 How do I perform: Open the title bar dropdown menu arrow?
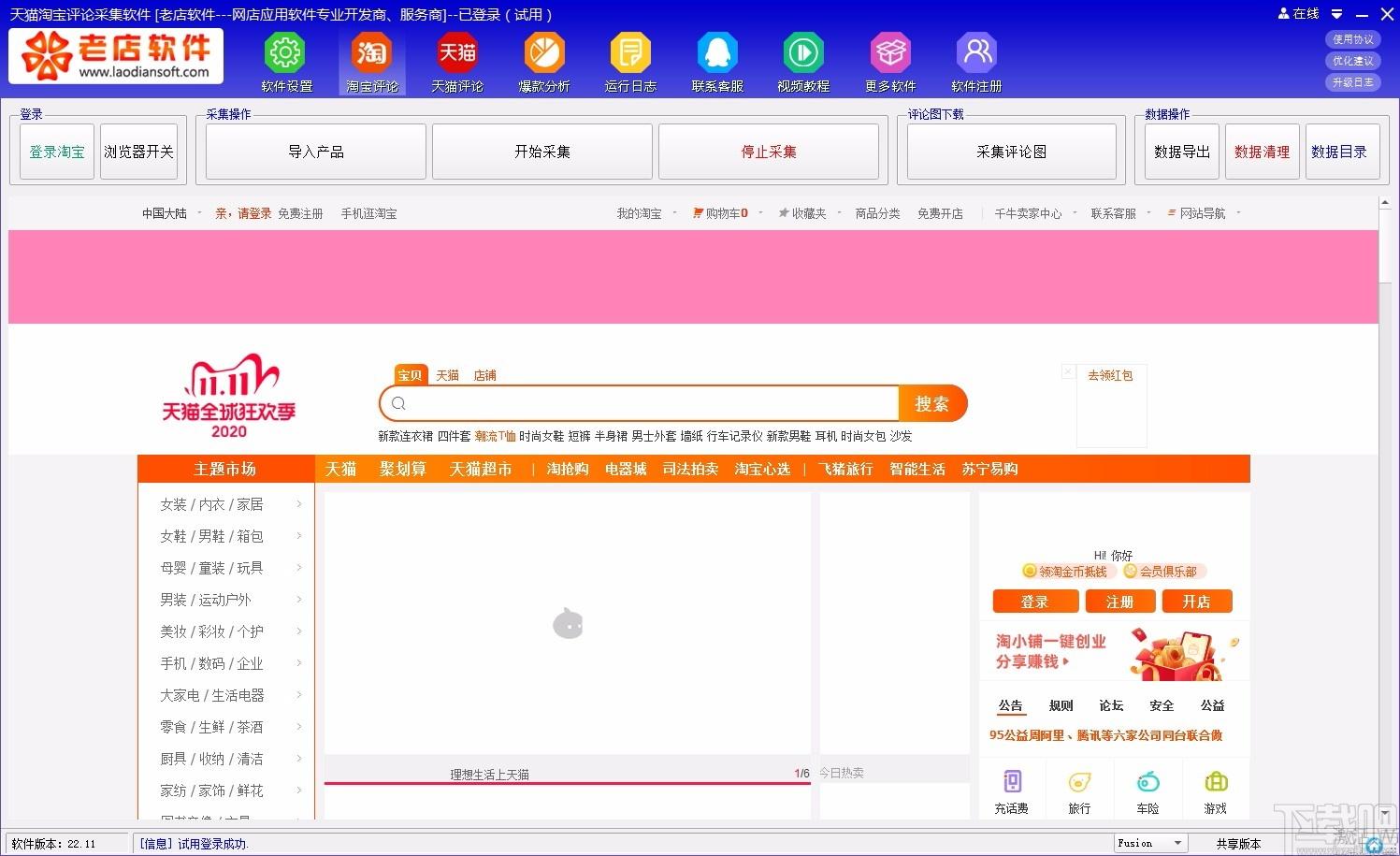coord(1337,14)
